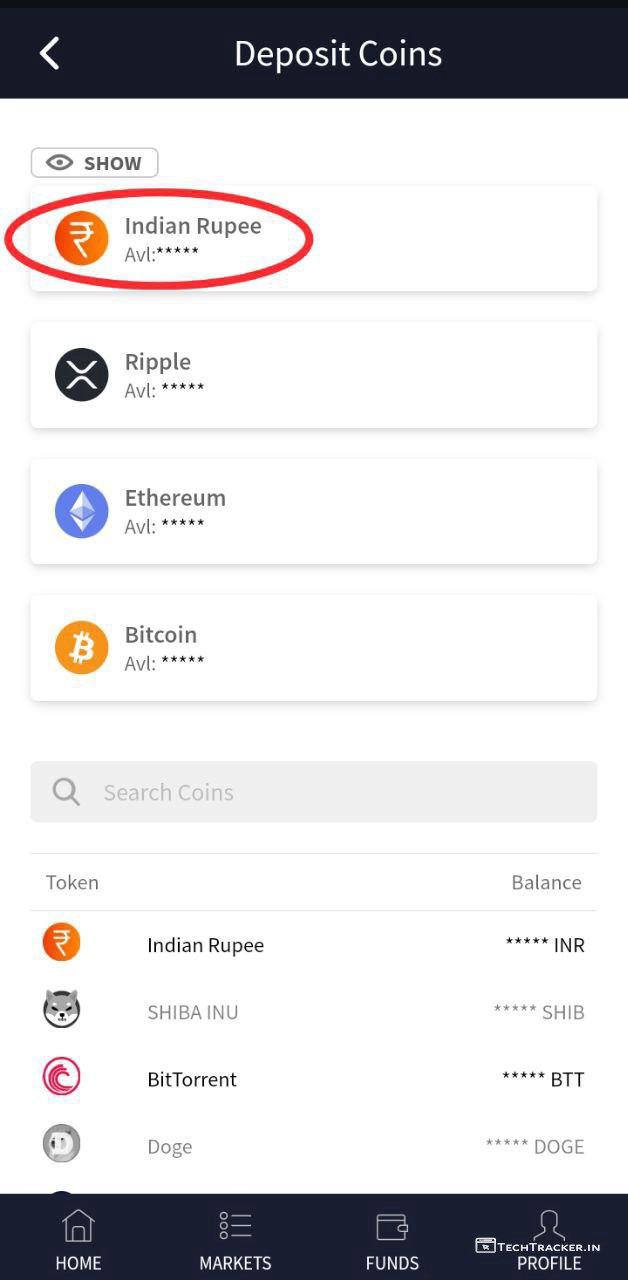Image resolution: width=628 pixels, height=1280 pixels.
Task: Tap the Indian Rupee coin icon in card
Action: pyautogui.click(x=81, y=239)
